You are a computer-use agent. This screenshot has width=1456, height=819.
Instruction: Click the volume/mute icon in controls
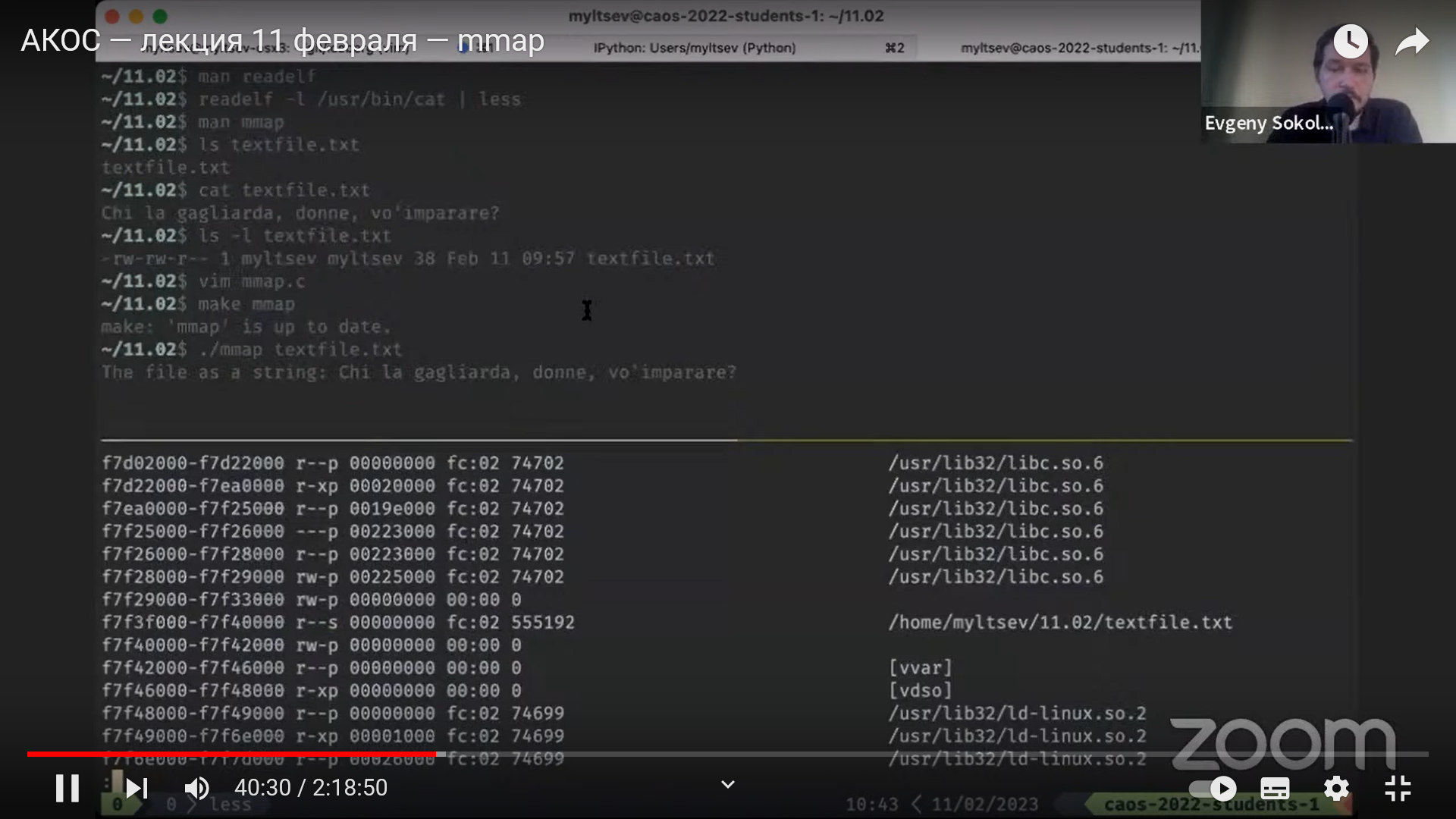click(x=197, y=789)
